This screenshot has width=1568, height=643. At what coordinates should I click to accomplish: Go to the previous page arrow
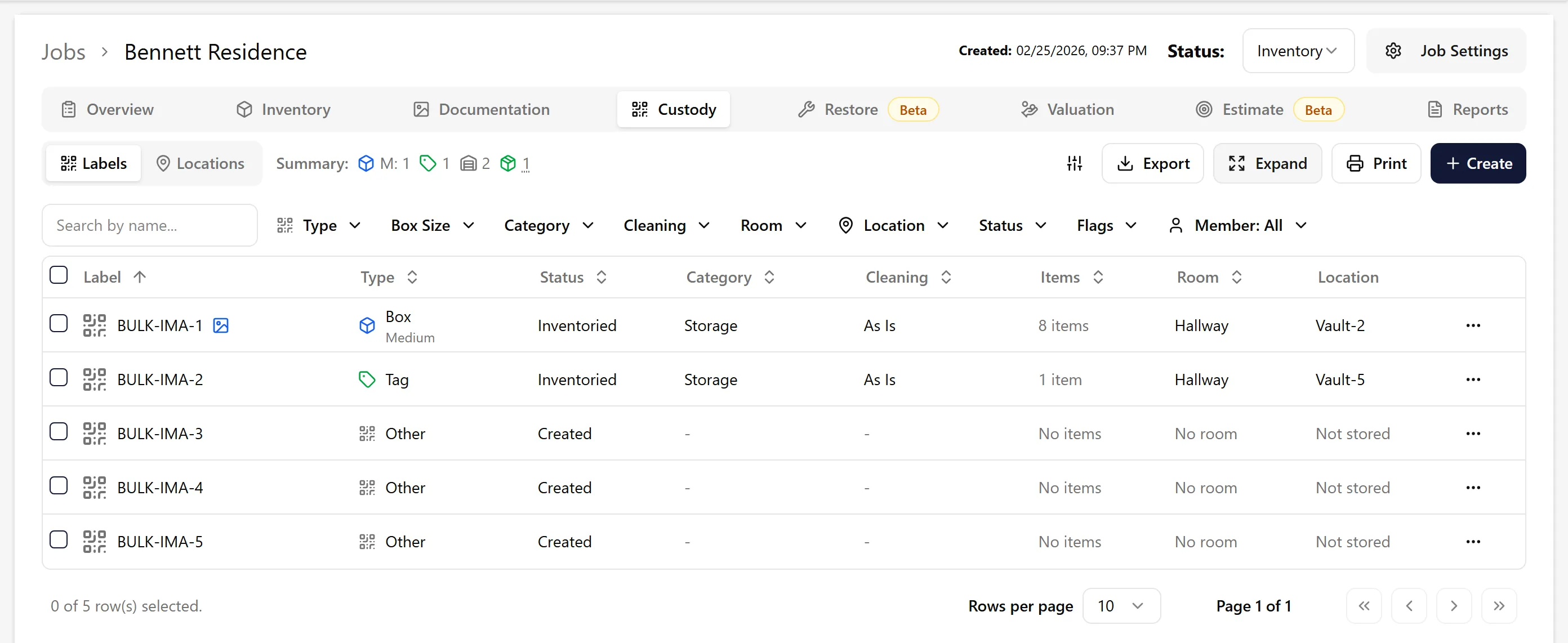(x=1409, y=606)
